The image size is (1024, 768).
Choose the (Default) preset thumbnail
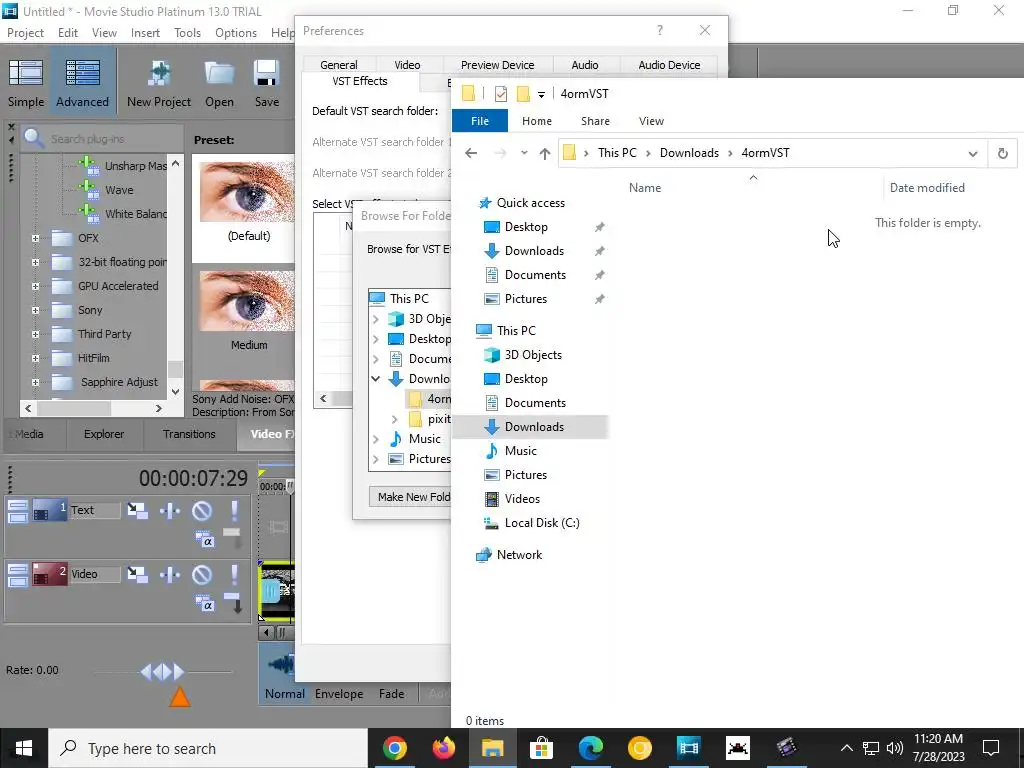pyautogui.click(x=247, y=192)
